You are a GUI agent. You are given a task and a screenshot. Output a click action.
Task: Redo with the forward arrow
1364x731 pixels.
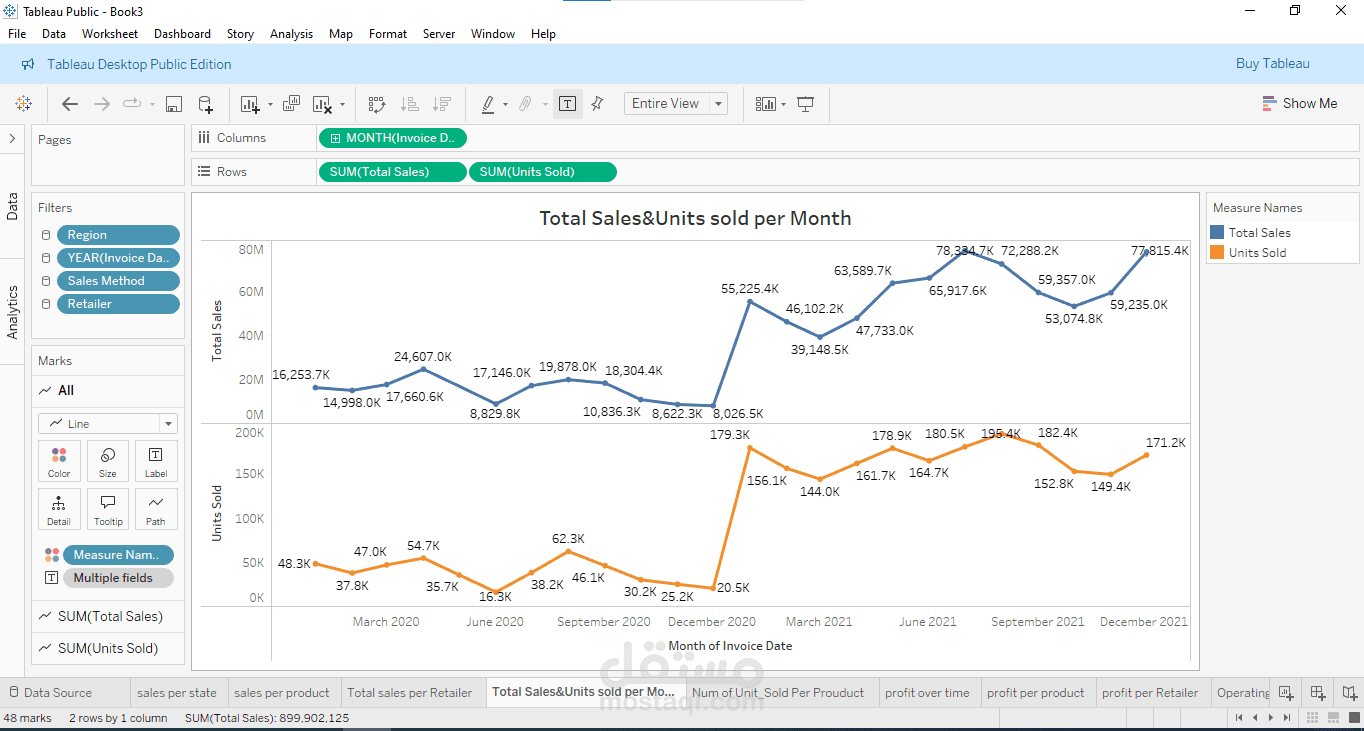(101, 104)
